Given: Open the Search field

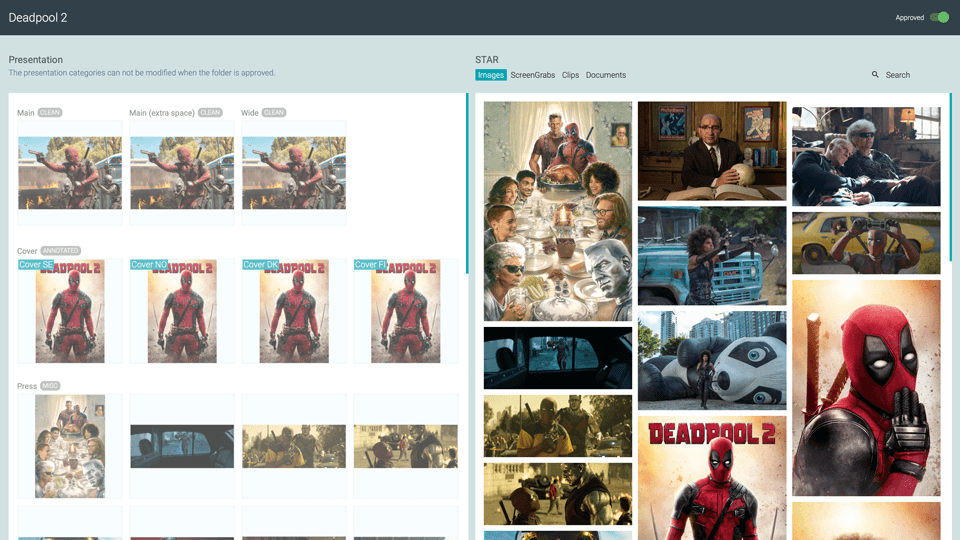Looking at the screenshot, I should [898, 75].
